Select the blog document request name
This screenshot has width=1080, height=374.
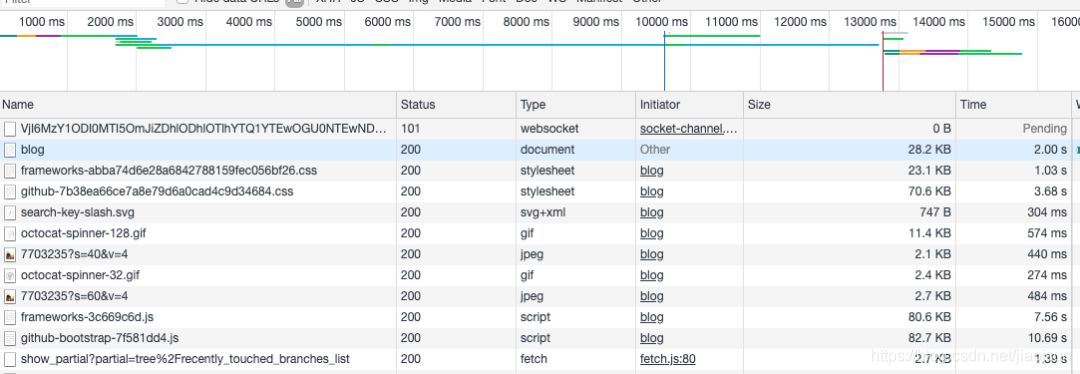pyautogui.click(x=33, y=149)
